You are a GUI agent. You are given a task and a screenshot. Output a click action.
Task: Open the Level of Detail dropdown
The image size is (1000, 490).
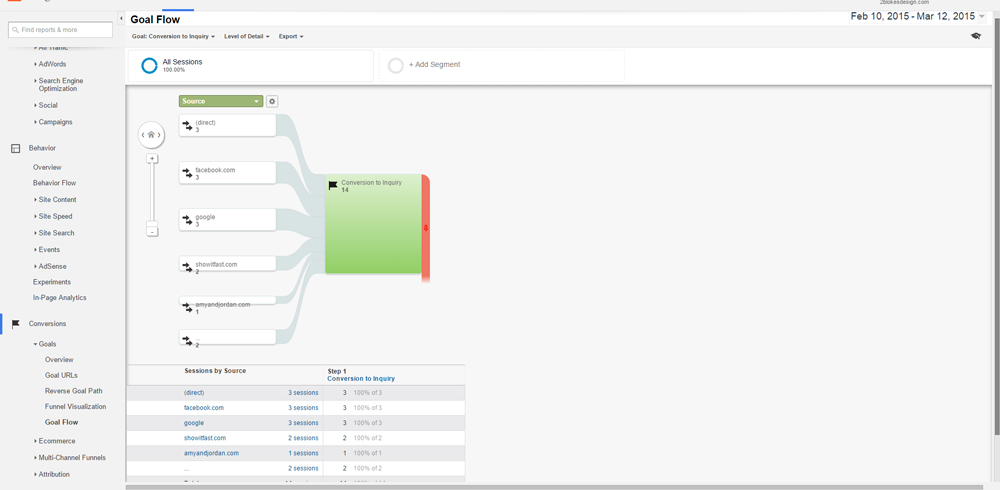pyautogui.click(x=247, y=36)
